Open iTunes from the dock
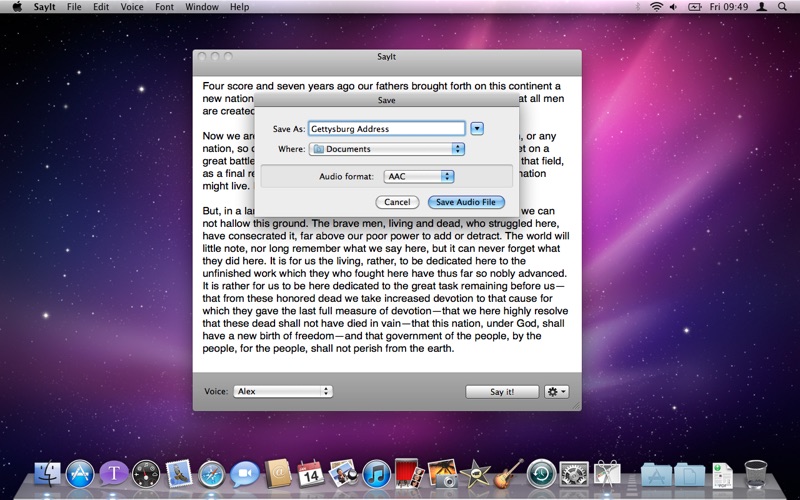800x500 pixels. click(x=377, y=474)
